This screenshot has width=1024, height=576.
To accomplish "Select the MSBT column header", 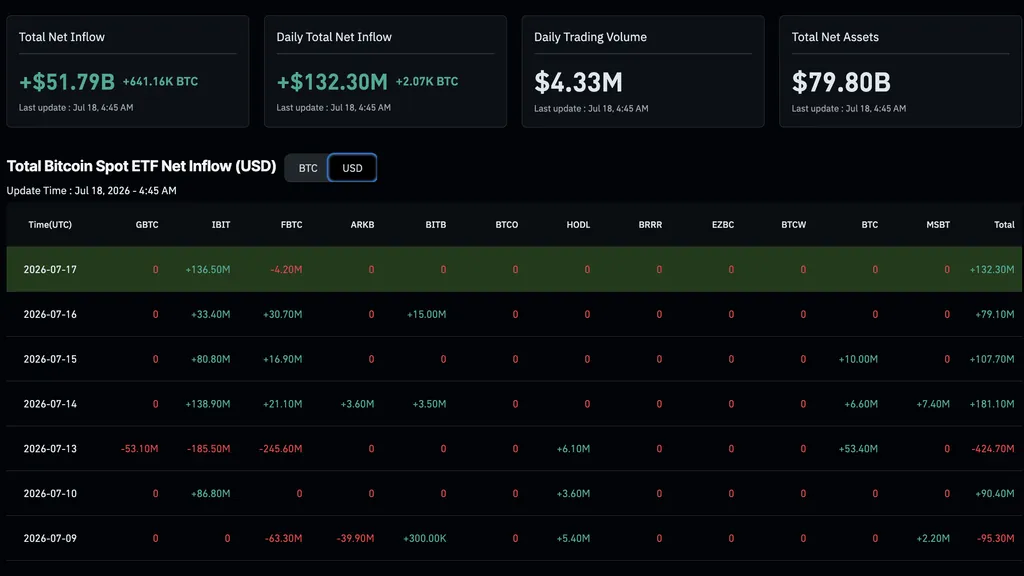I will 938,225.
